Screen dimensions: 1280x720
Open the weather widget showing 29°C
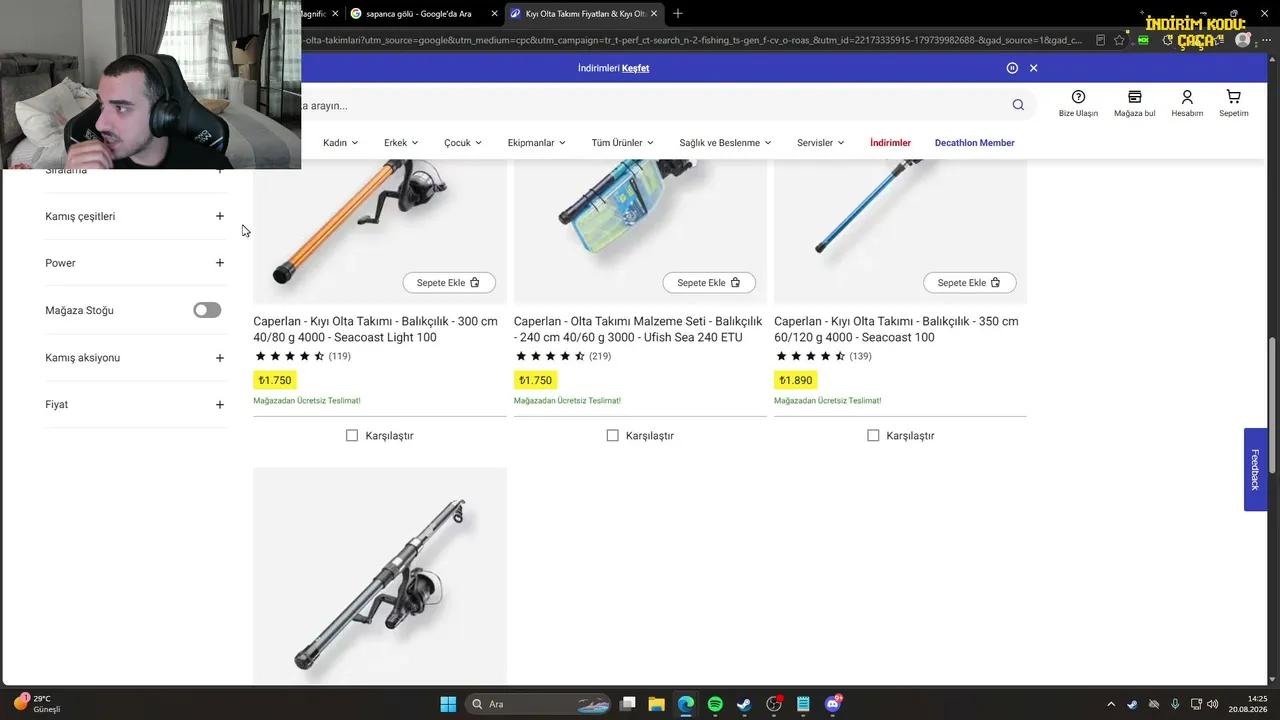tap(37, 704)
